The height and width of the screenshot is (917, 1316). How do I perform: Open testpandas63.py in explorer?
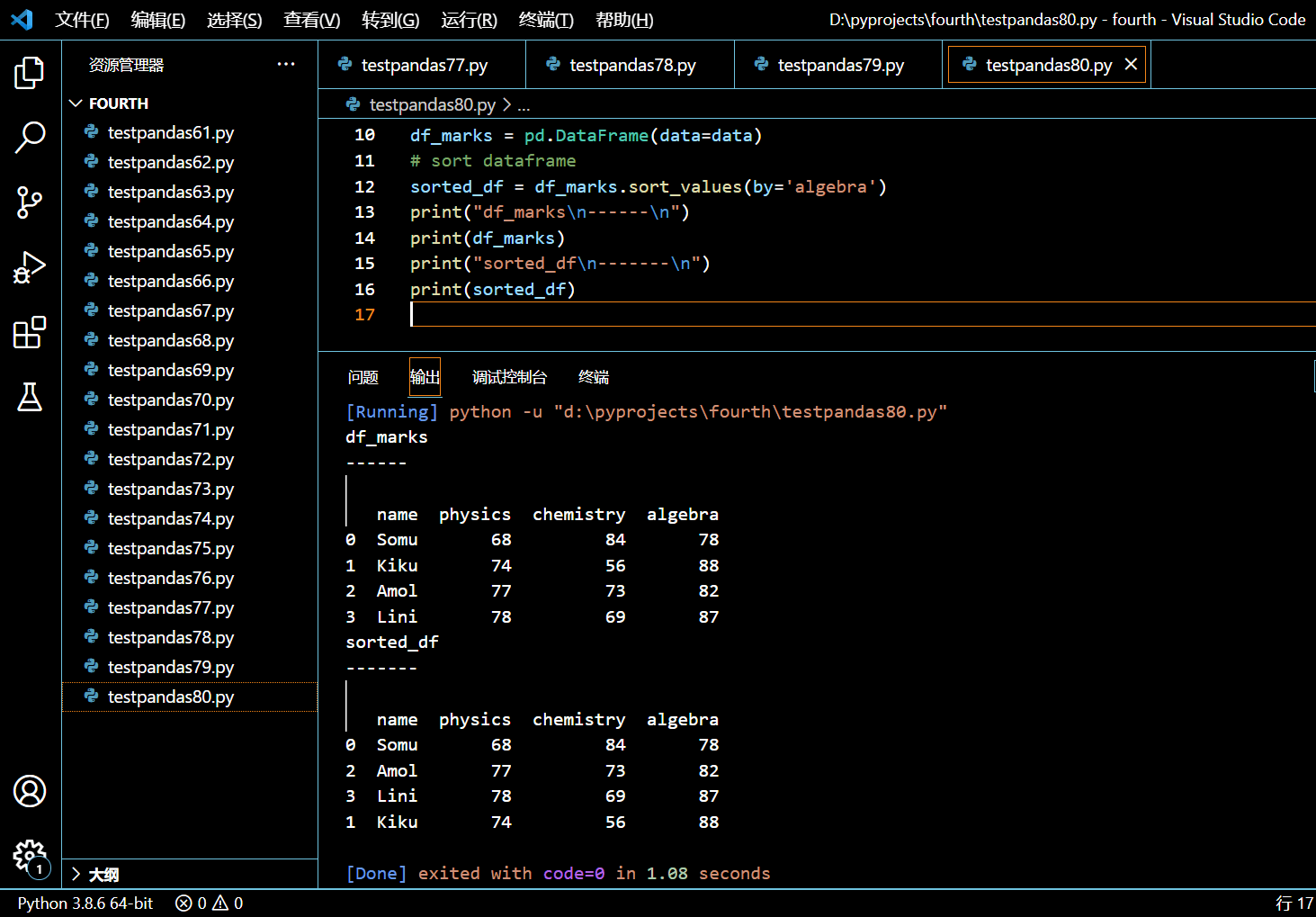click(x=189, y=193)
